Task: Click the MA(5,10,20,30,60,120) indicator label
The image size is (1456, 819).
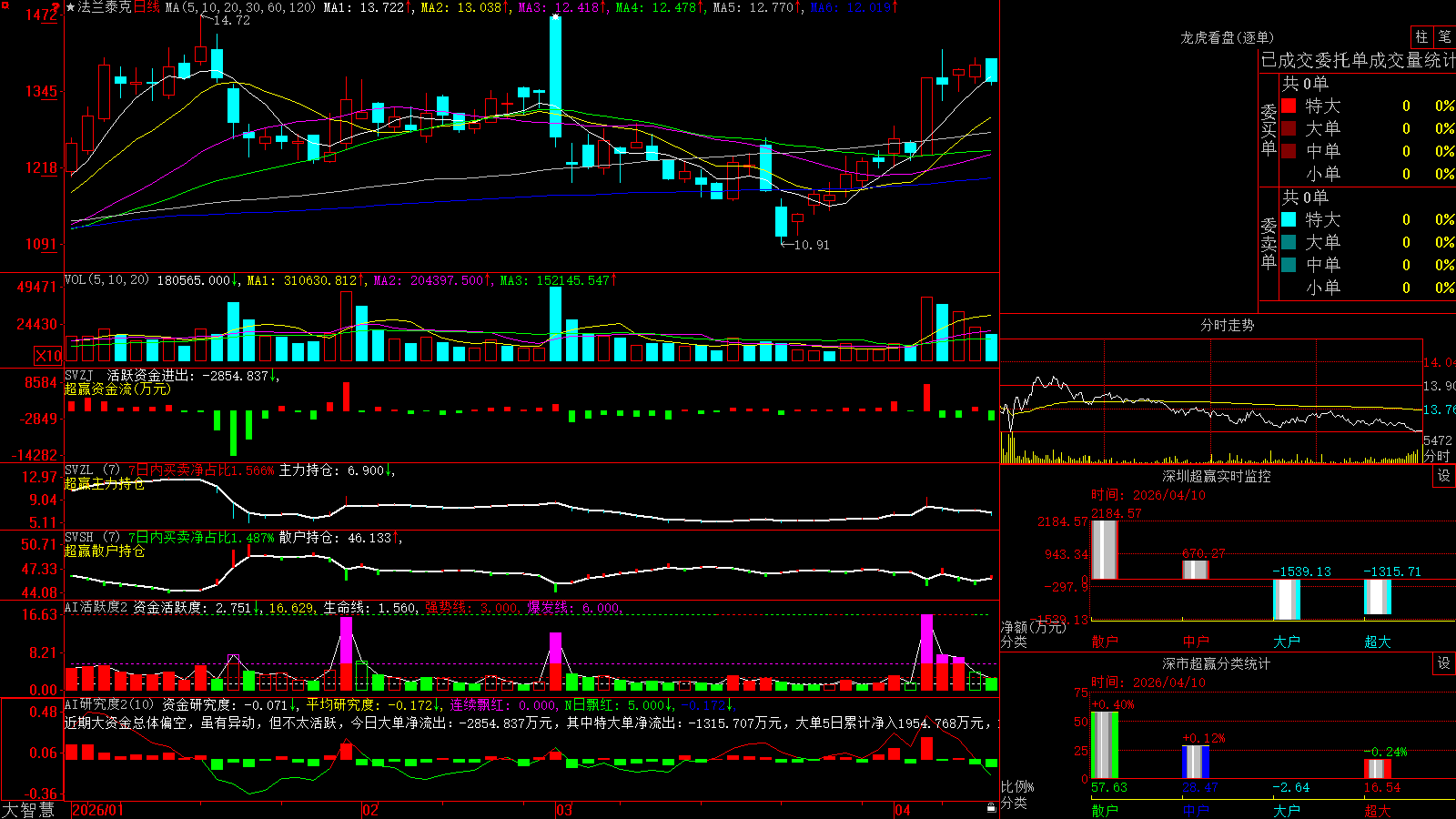Action: [x=240, y=7]
